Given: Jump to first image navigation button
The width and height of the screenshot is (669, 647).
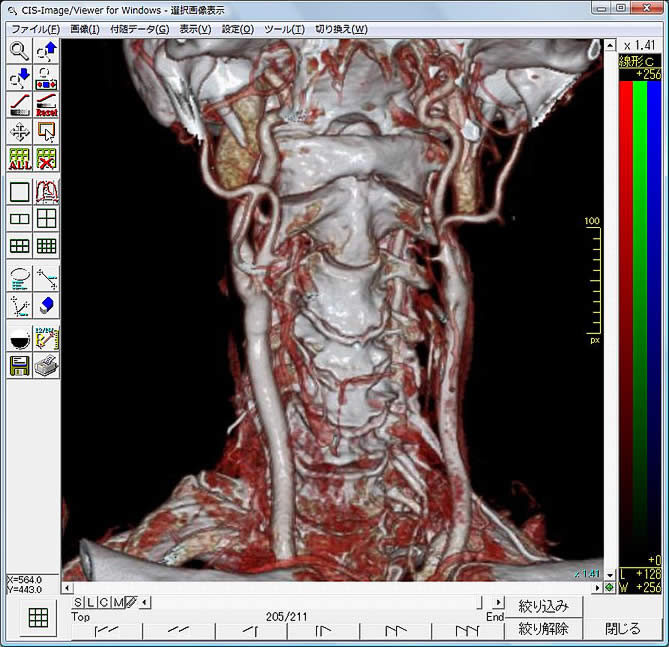Looking at the screenshot, I should tap(107, 631).
